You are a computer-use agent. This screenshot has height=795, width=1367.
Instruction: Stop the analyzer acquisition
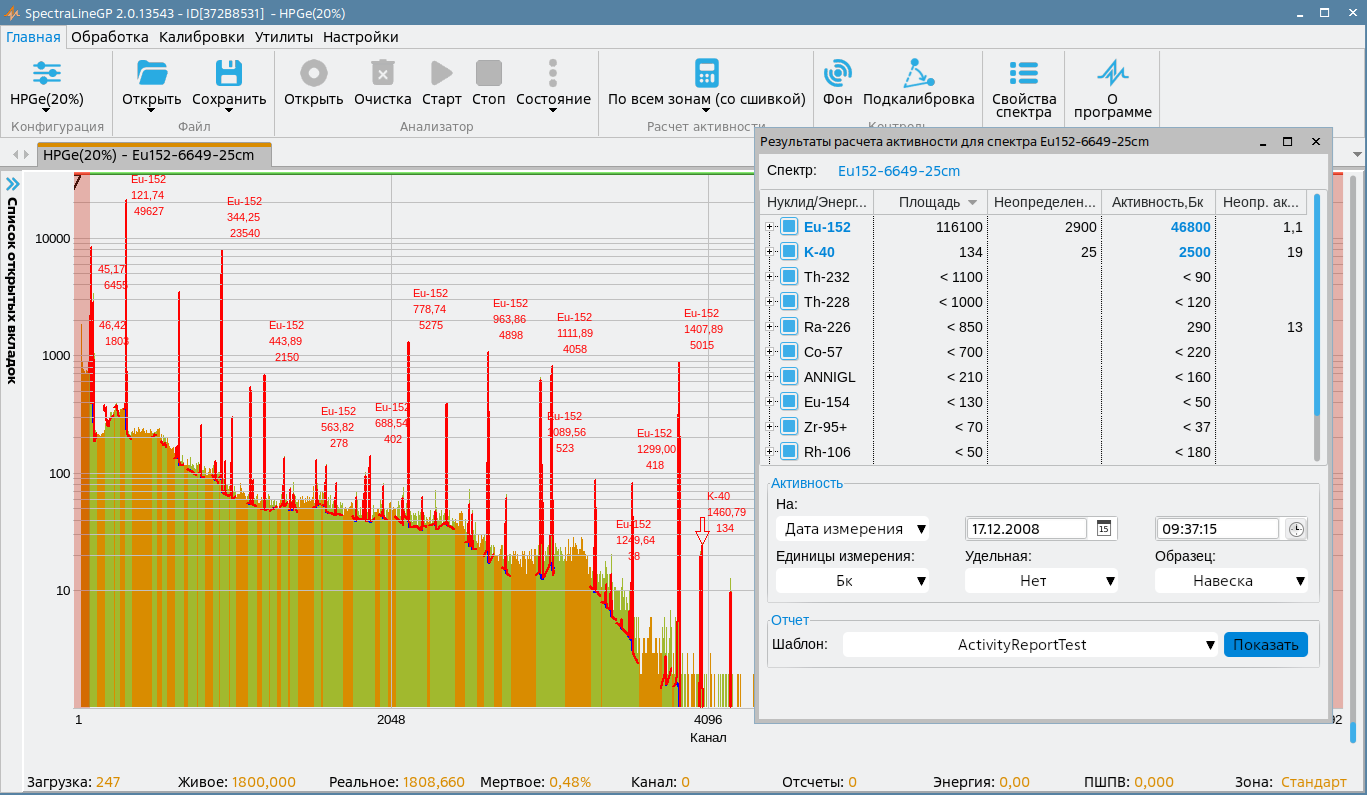[x=489, y=74]
